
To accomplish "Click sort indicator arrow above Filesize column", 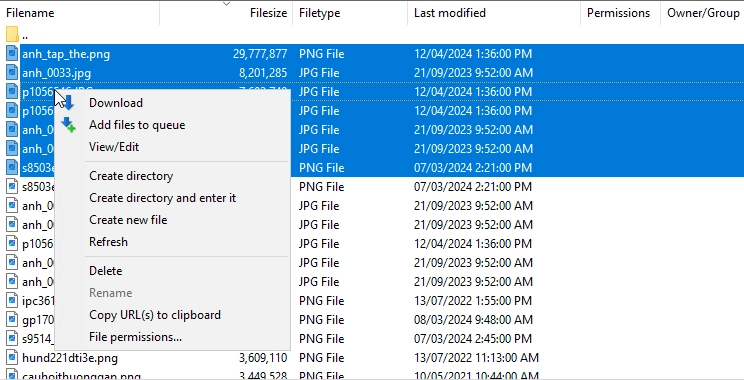I will [x=226, y=4].
